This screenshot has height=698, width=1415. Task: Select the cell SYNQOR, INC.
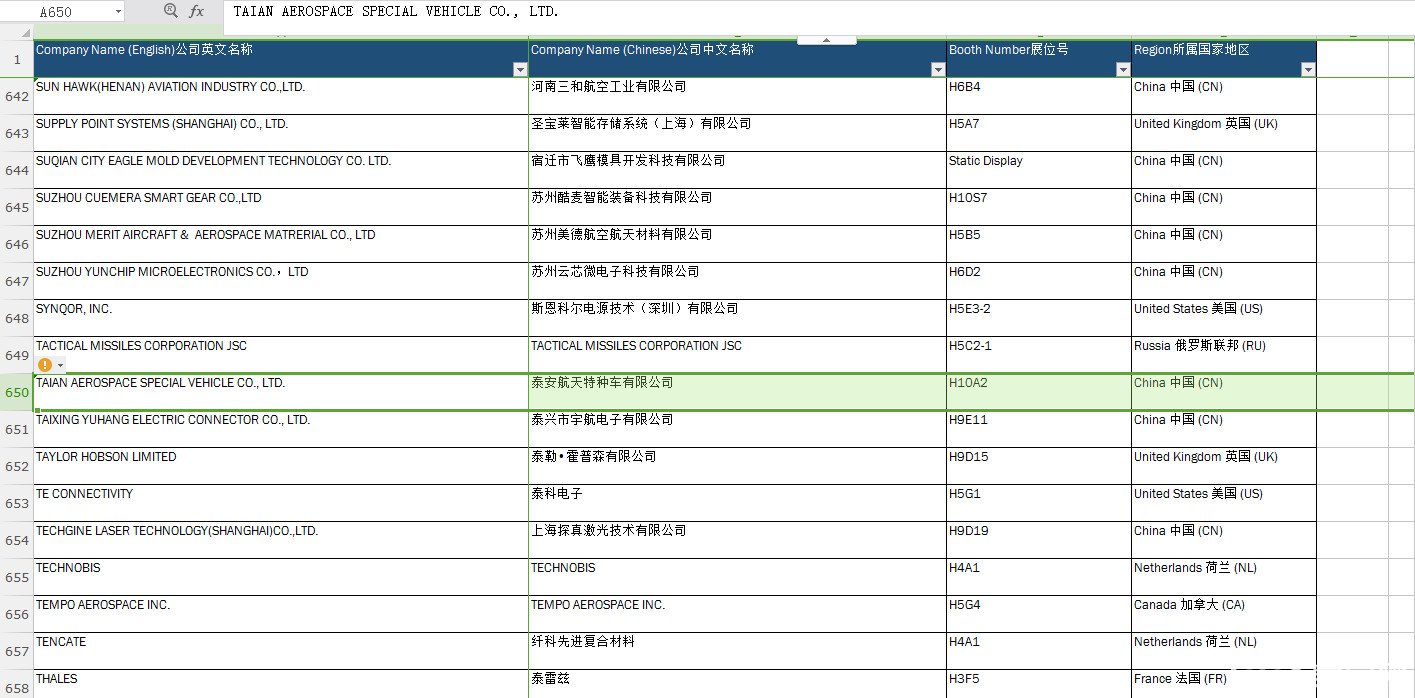pos(281,318)
